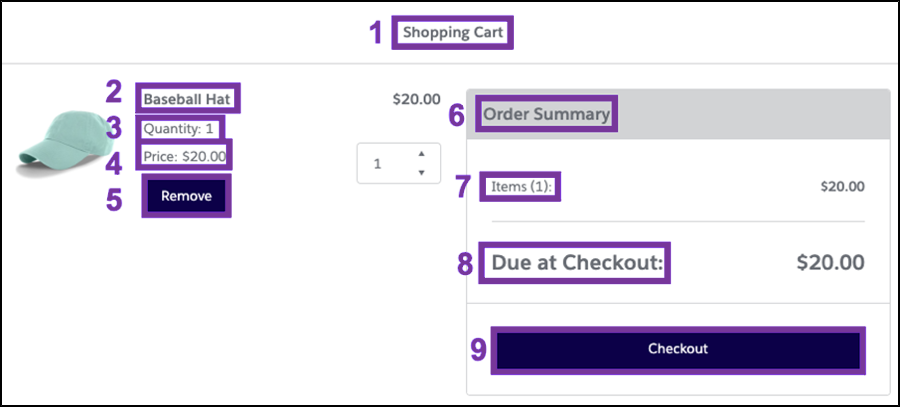Click the Remove button

tap(186, 196)
